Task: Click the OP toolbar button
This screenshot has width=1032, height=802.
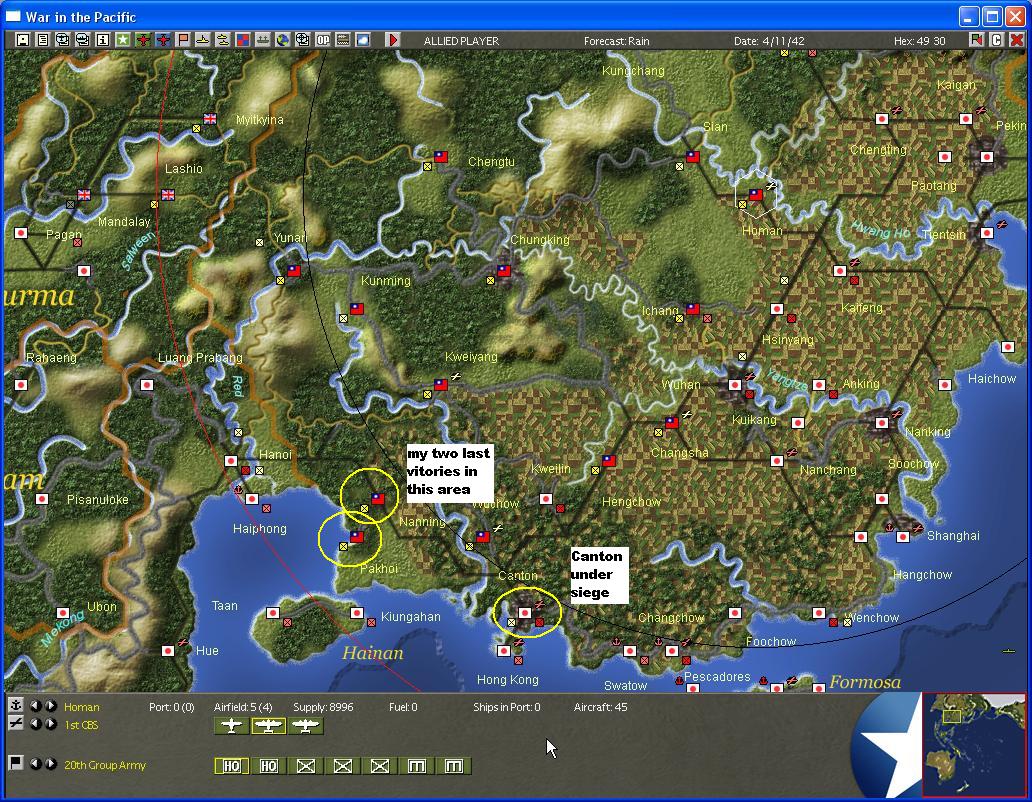Action: point(322,40)
